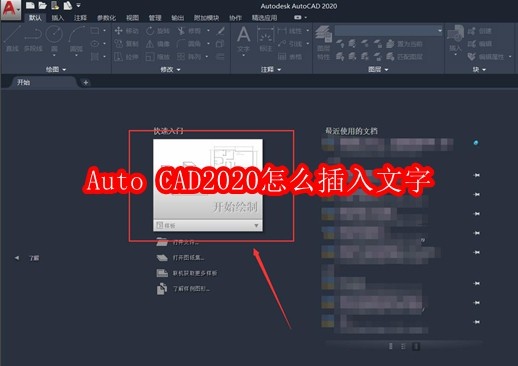Toggle the blue pin on the first recent document
The width and height of the screenshot is (518, 366).
point(476,143)
